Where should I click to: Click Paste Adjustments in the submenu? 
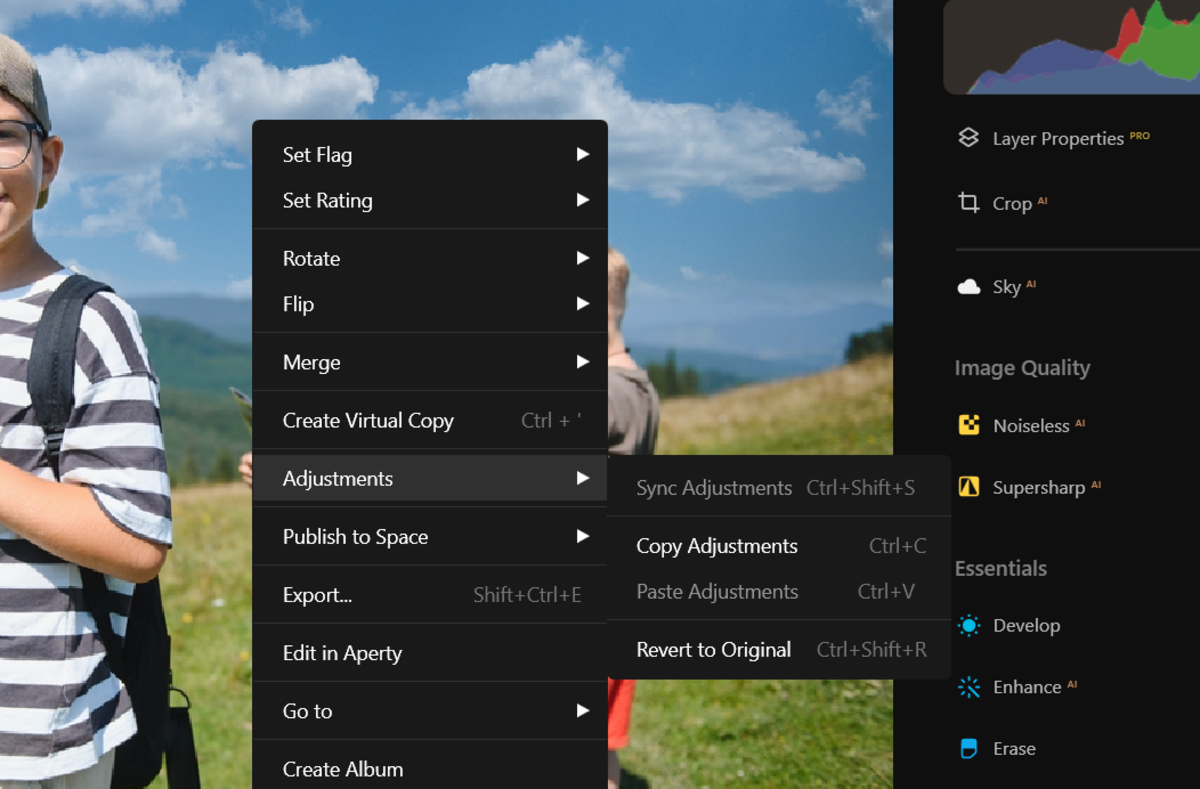click(779, 592)
